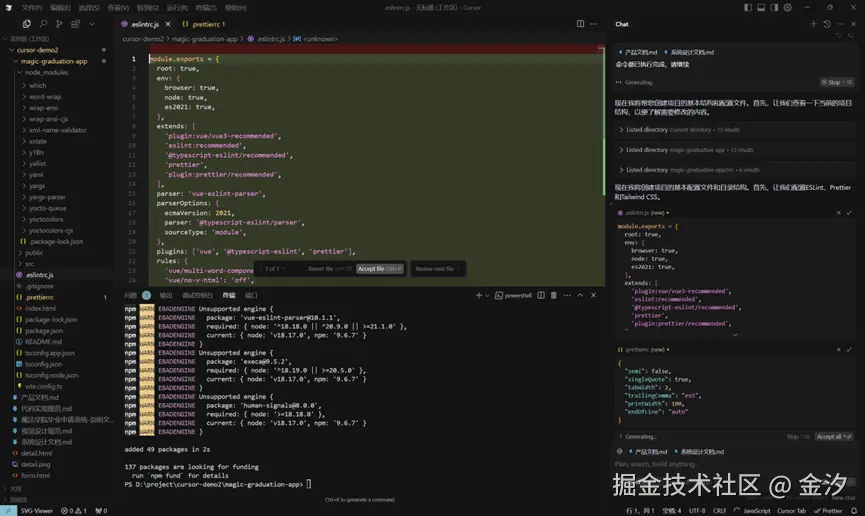Click Cursor Tab status bar item
Viewport: 865px width, 516px height.
coord(791,510)
